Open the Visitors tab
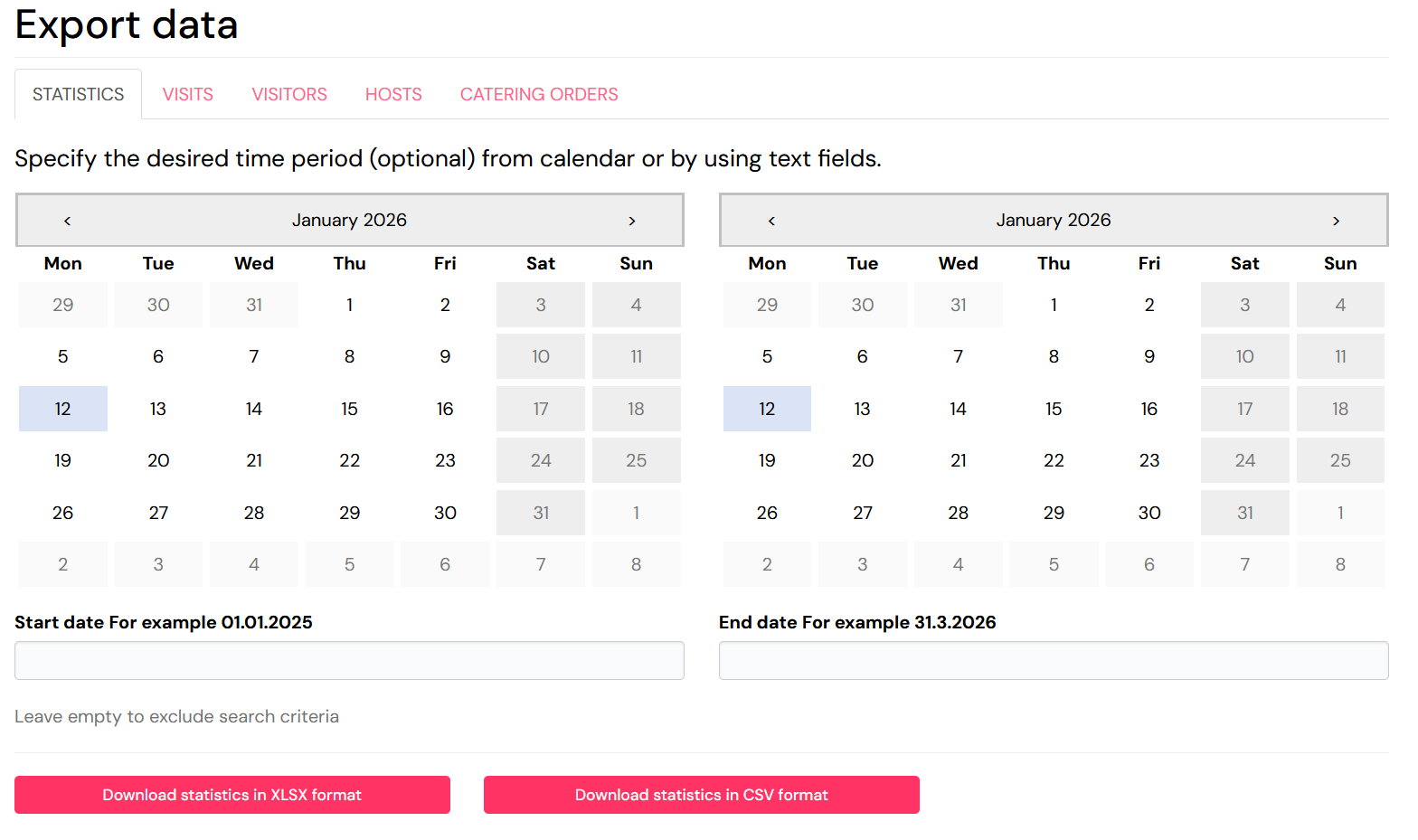The width and height of the screenshot is (1418, 840). click(289, 94)
